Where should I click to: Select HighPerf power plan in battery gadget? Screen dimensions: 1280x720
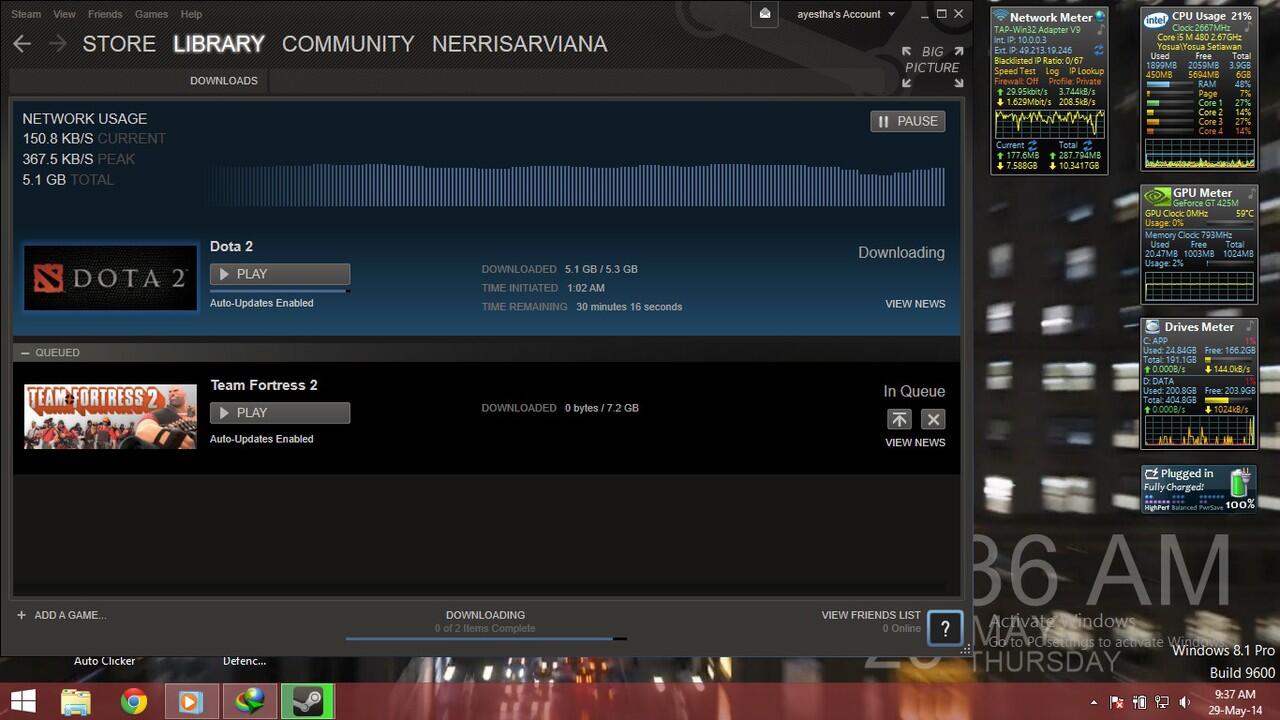(1157, 507)
